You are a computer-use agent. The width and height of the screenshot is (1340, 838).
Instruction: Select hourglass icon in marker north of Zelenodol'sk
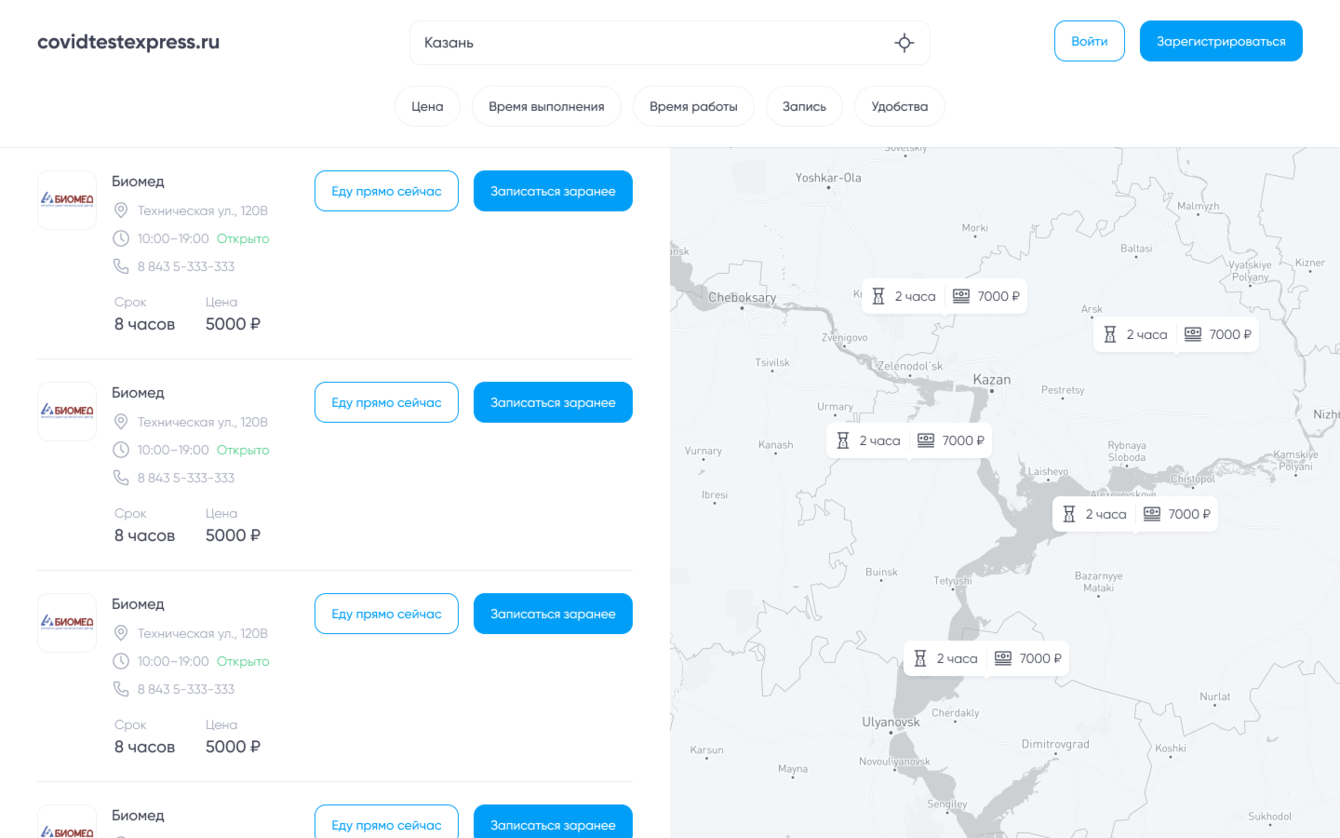tap(878, 296)
